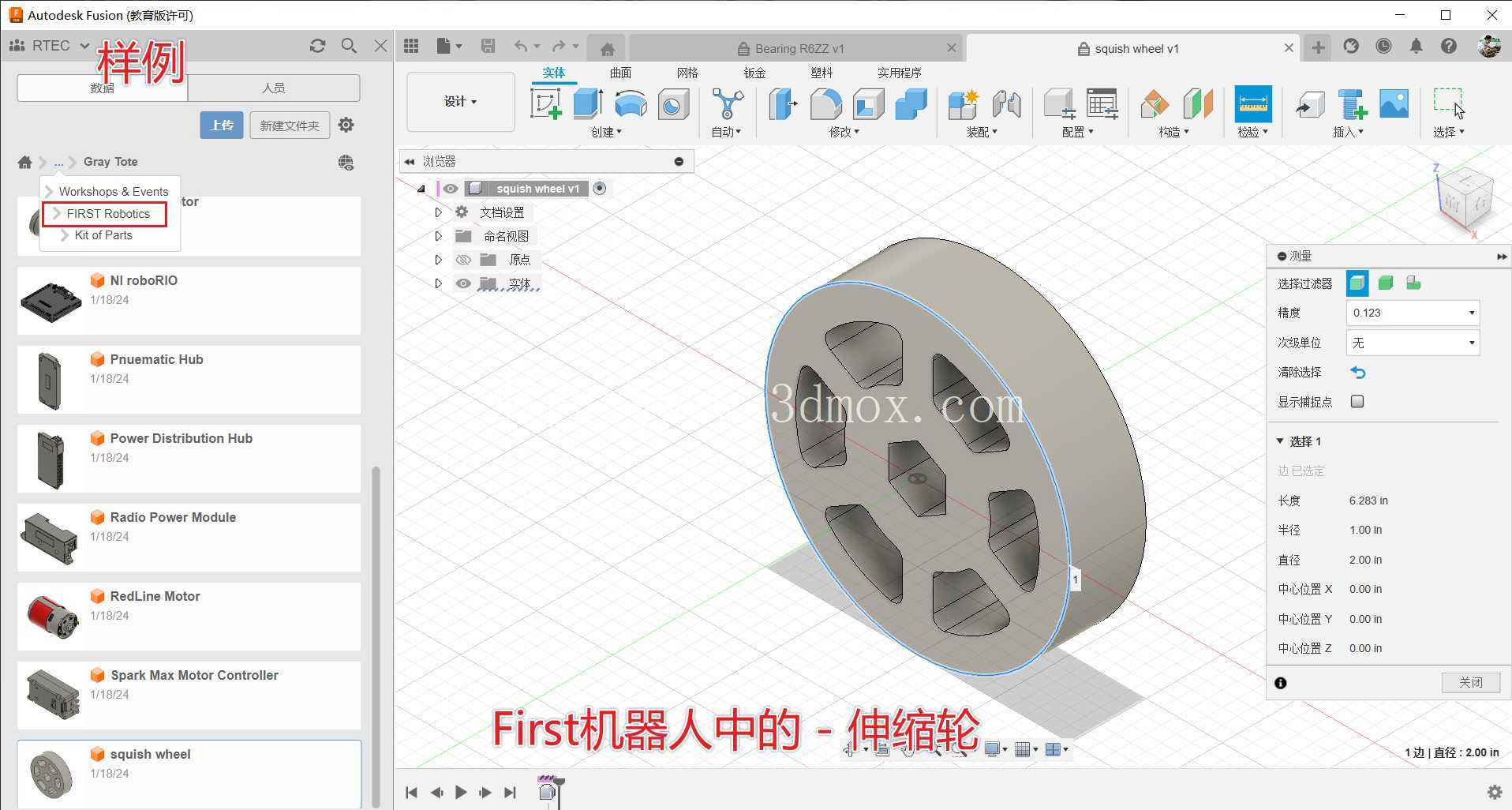
Task: Open the 装配 menu dropdown
Action: (982, 132)
